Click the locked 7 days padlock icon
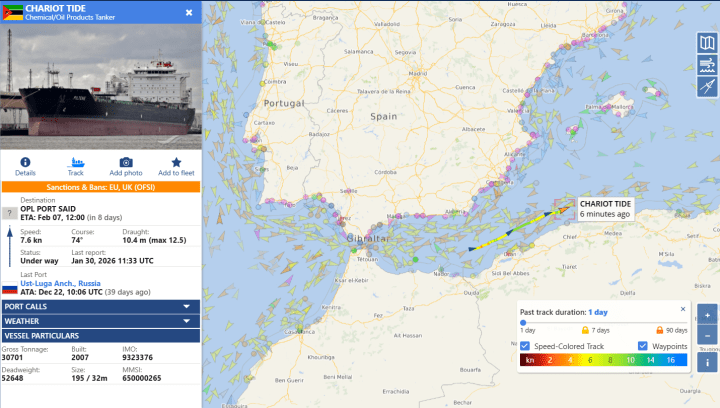 pyautogui.click(x=585, y=330)
